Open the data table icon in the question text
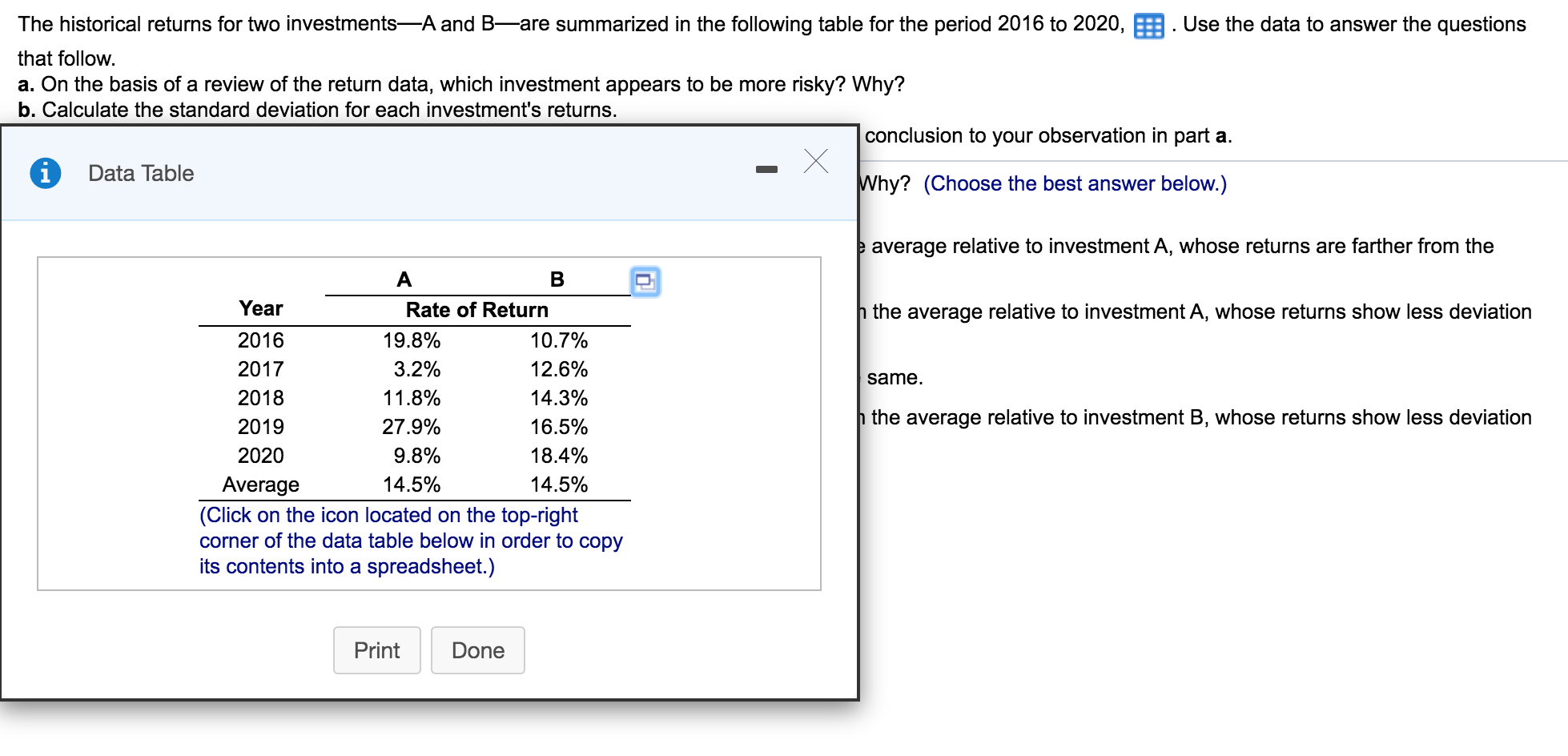 (x=1148, y=24)
